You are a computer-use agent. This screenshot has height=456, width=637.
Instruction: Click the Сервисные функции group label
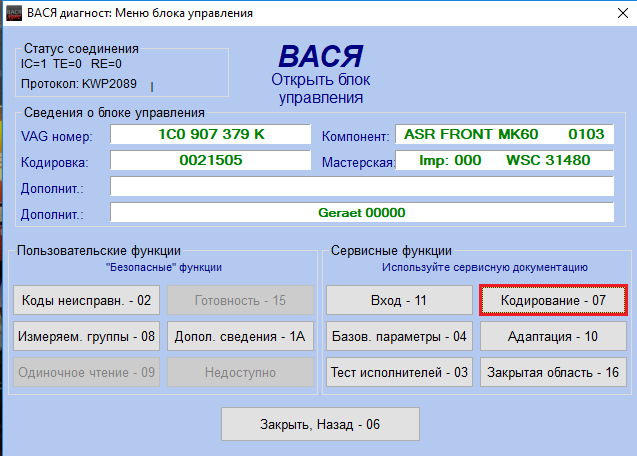click(391, 251)
